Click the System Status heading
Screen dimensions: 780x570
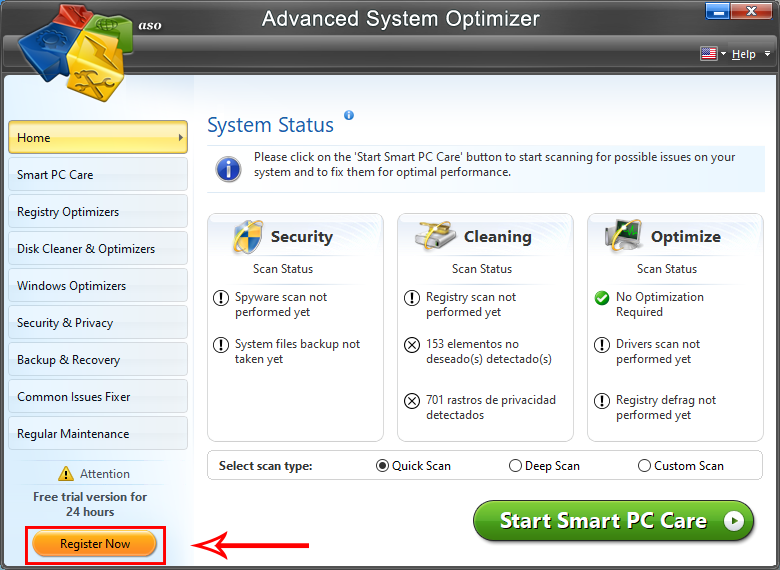(x=270, y=125)
